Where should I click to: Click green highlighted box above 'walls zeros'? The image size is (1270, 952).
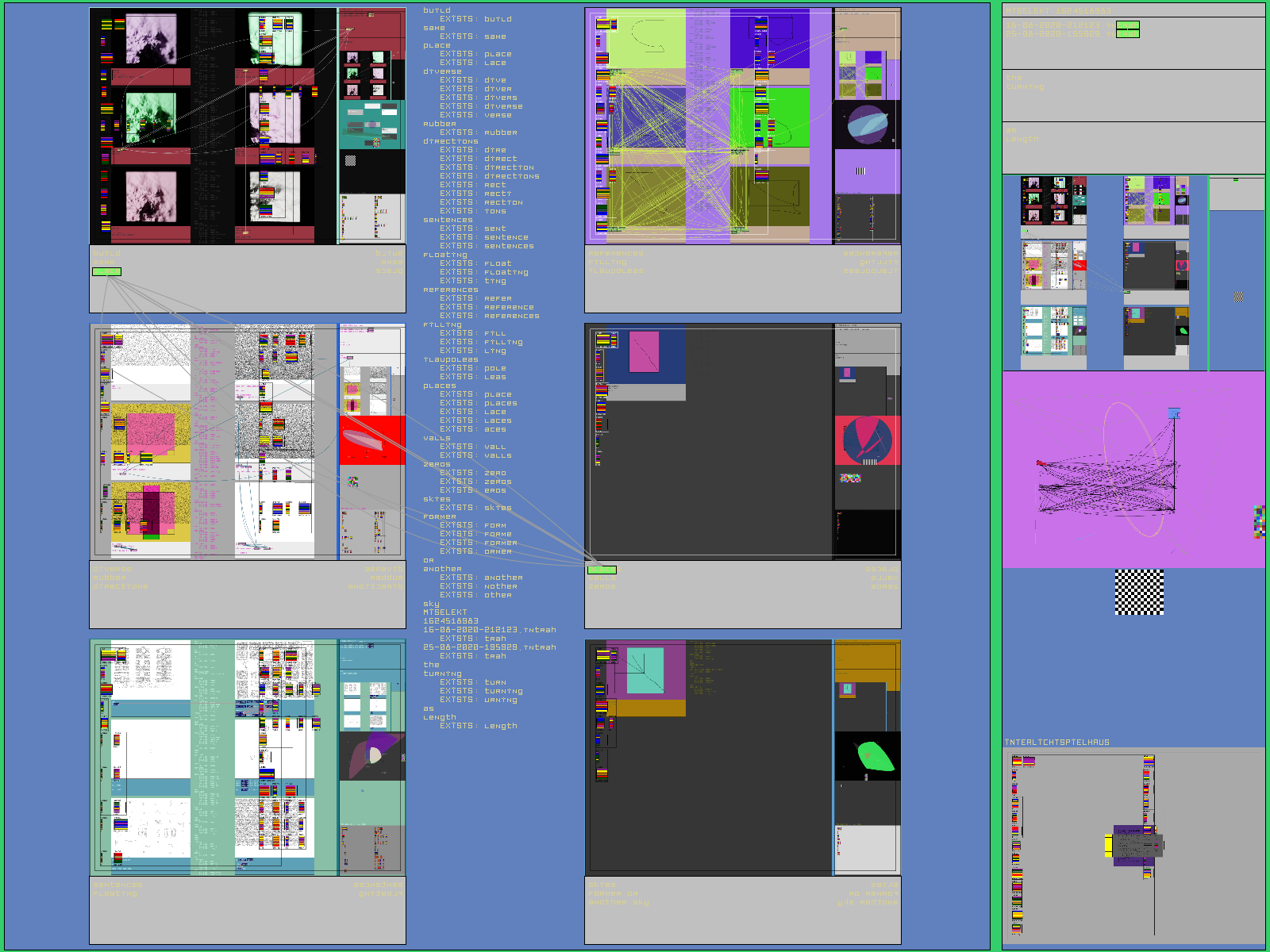(602, 570)
